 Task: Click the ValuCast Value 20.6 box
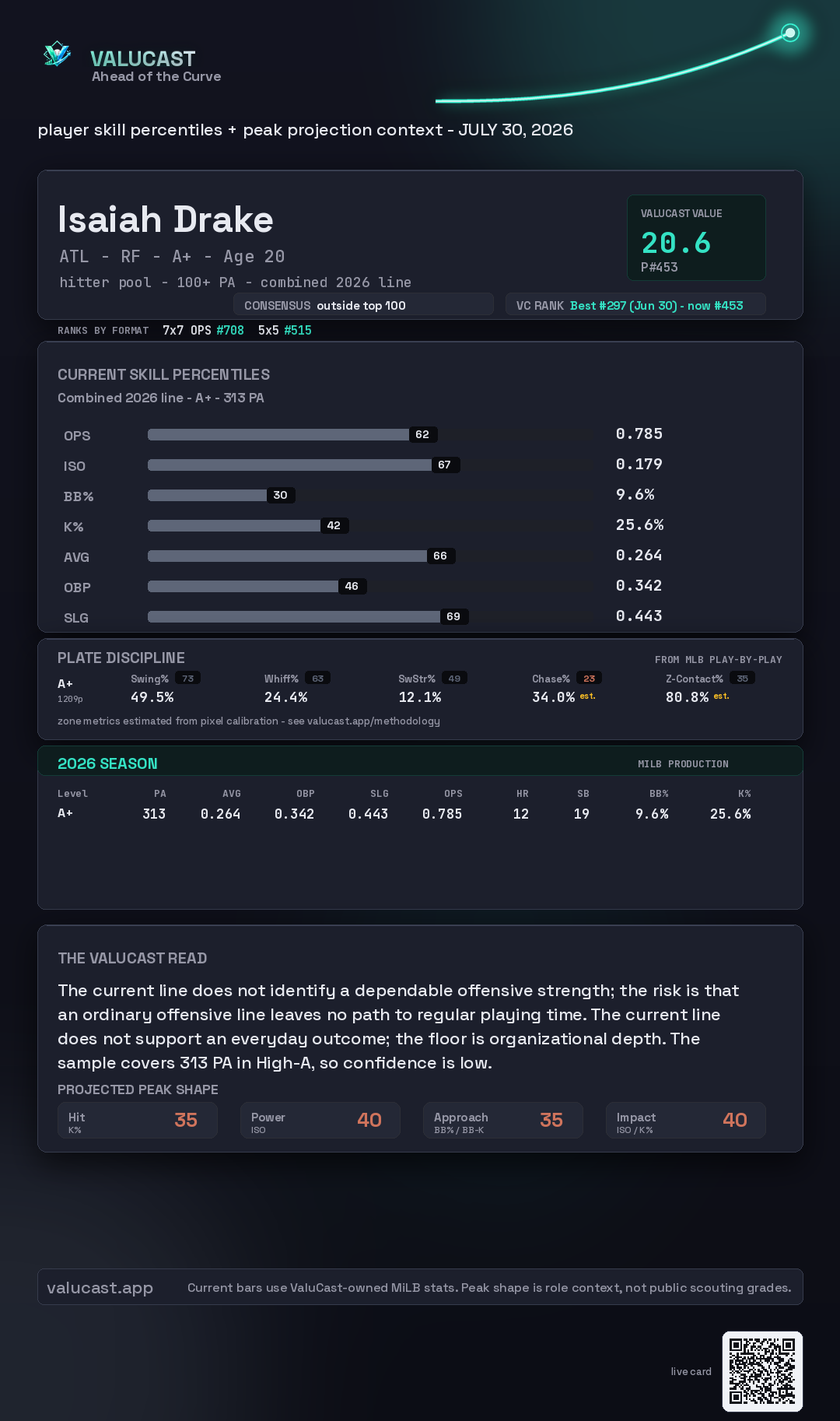click(x=696, y=237)
